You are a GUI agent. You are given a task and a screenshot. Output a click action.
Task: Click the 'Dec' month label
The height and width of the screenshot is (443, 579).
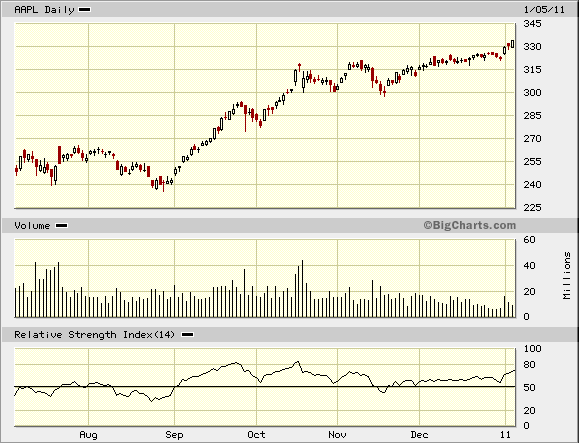pyautogui.click(x=419, y=435)
